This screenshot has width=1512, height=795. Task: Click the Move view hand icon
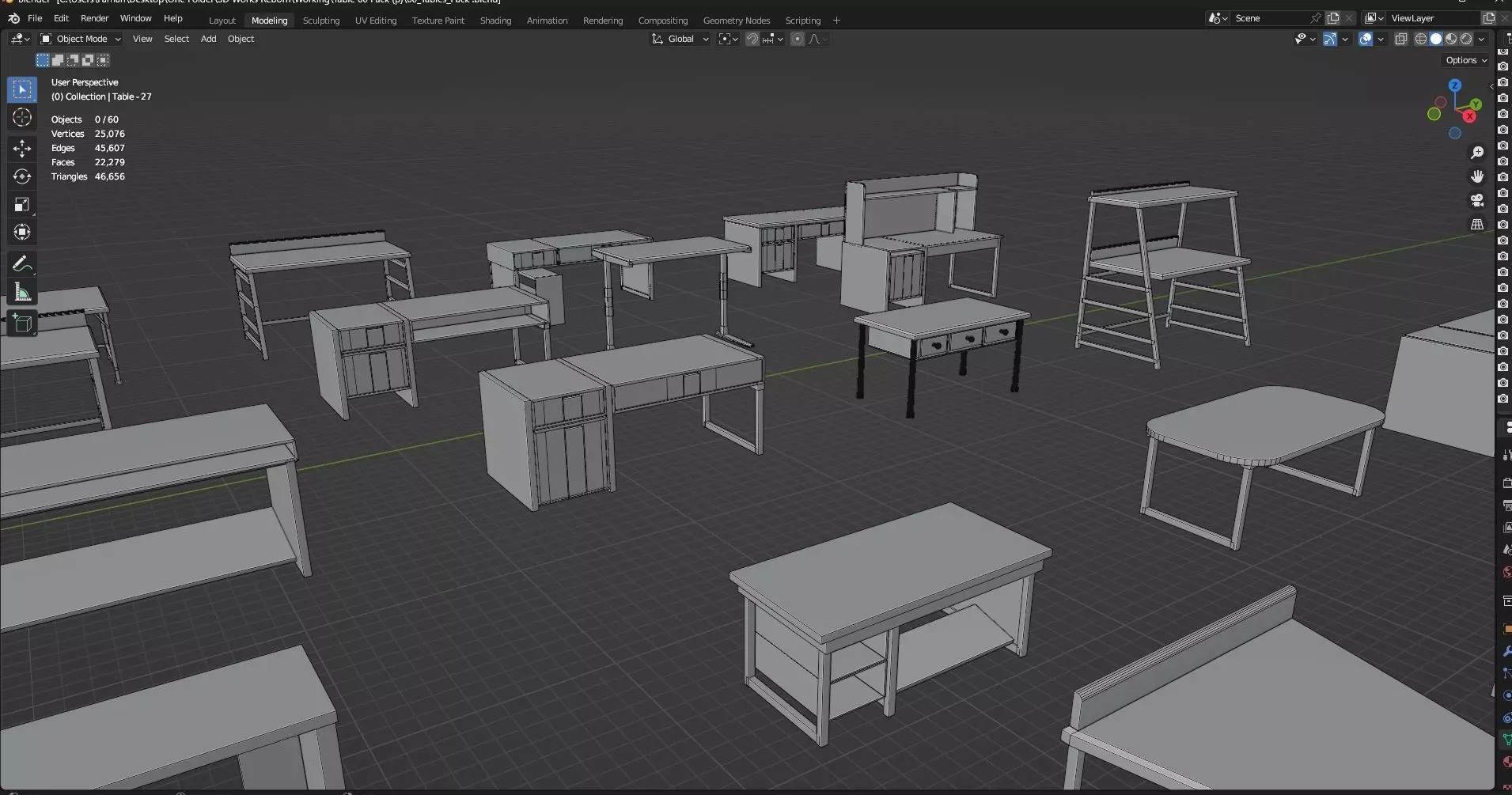point(1476,176)
